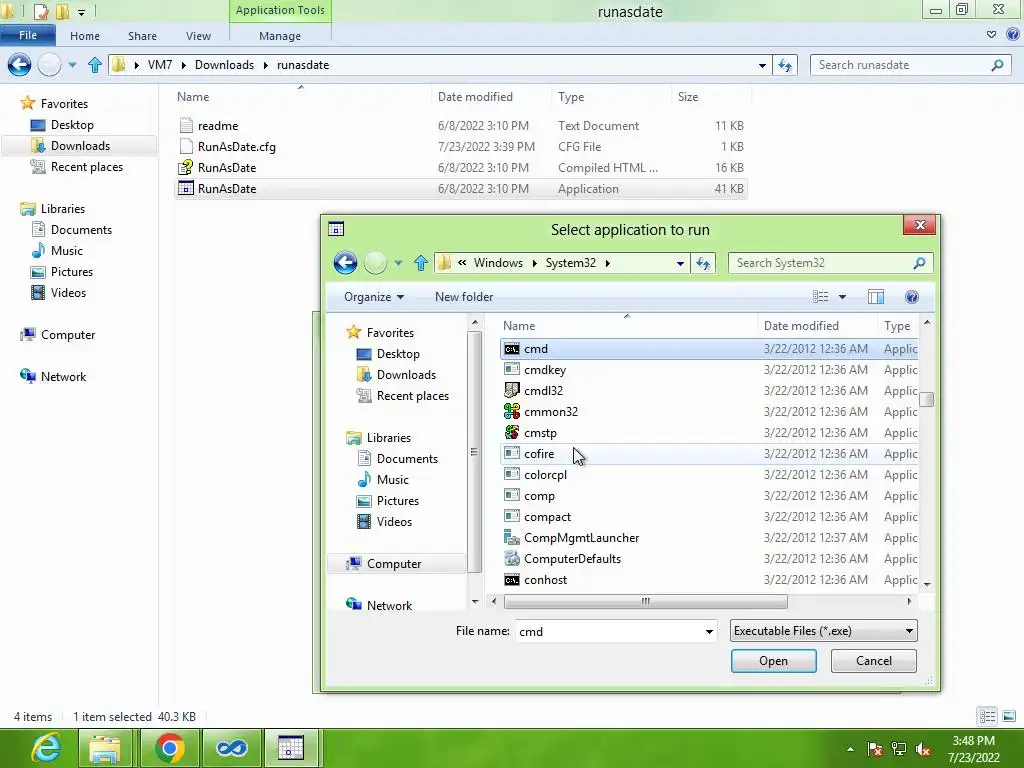Open the View ribbon tab
Viewport: 1024px width, 768px height.
(198, 36)
